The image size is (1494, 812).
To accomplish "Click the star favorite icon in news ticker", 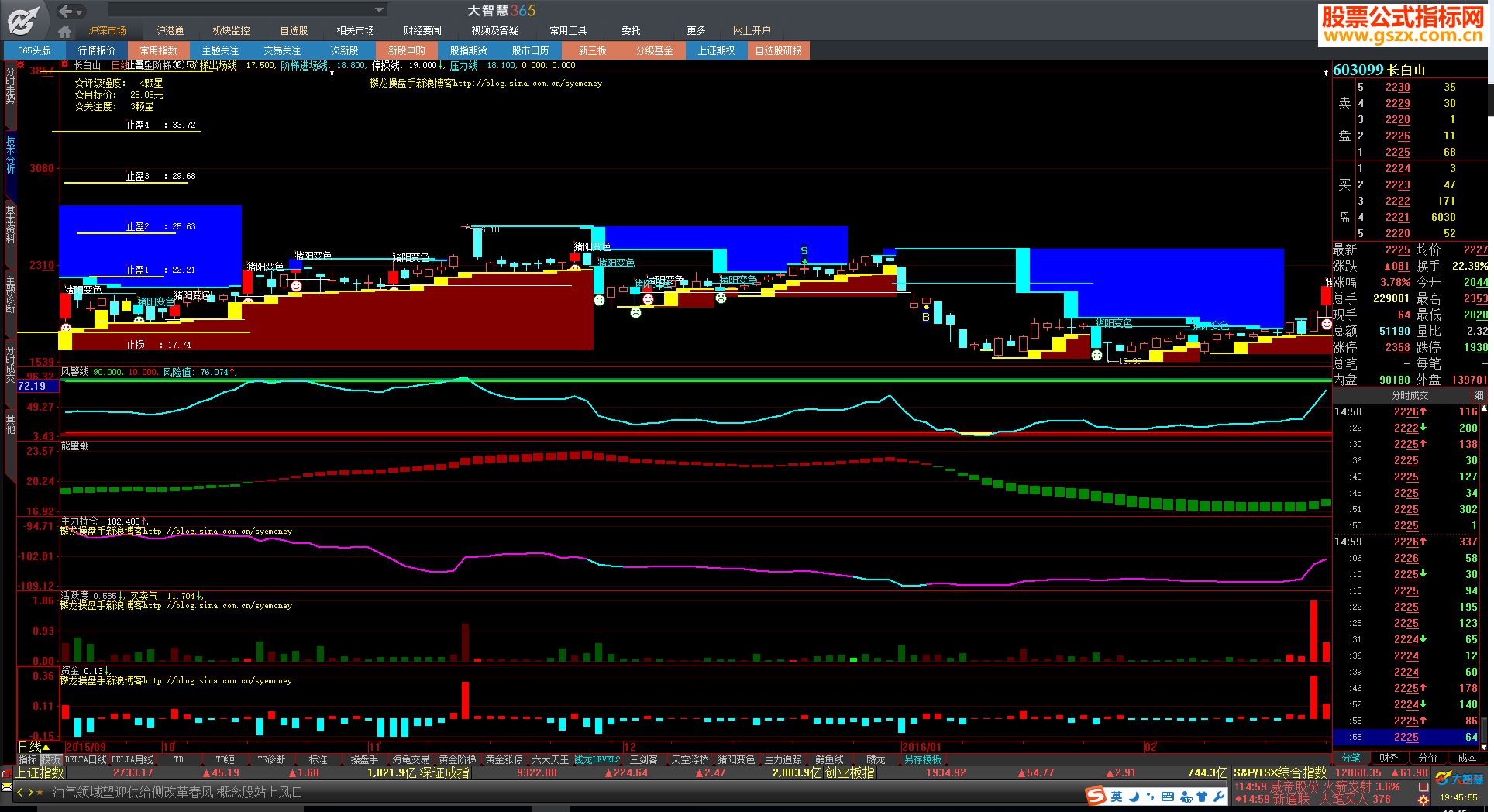I will [x=40, y=793].
